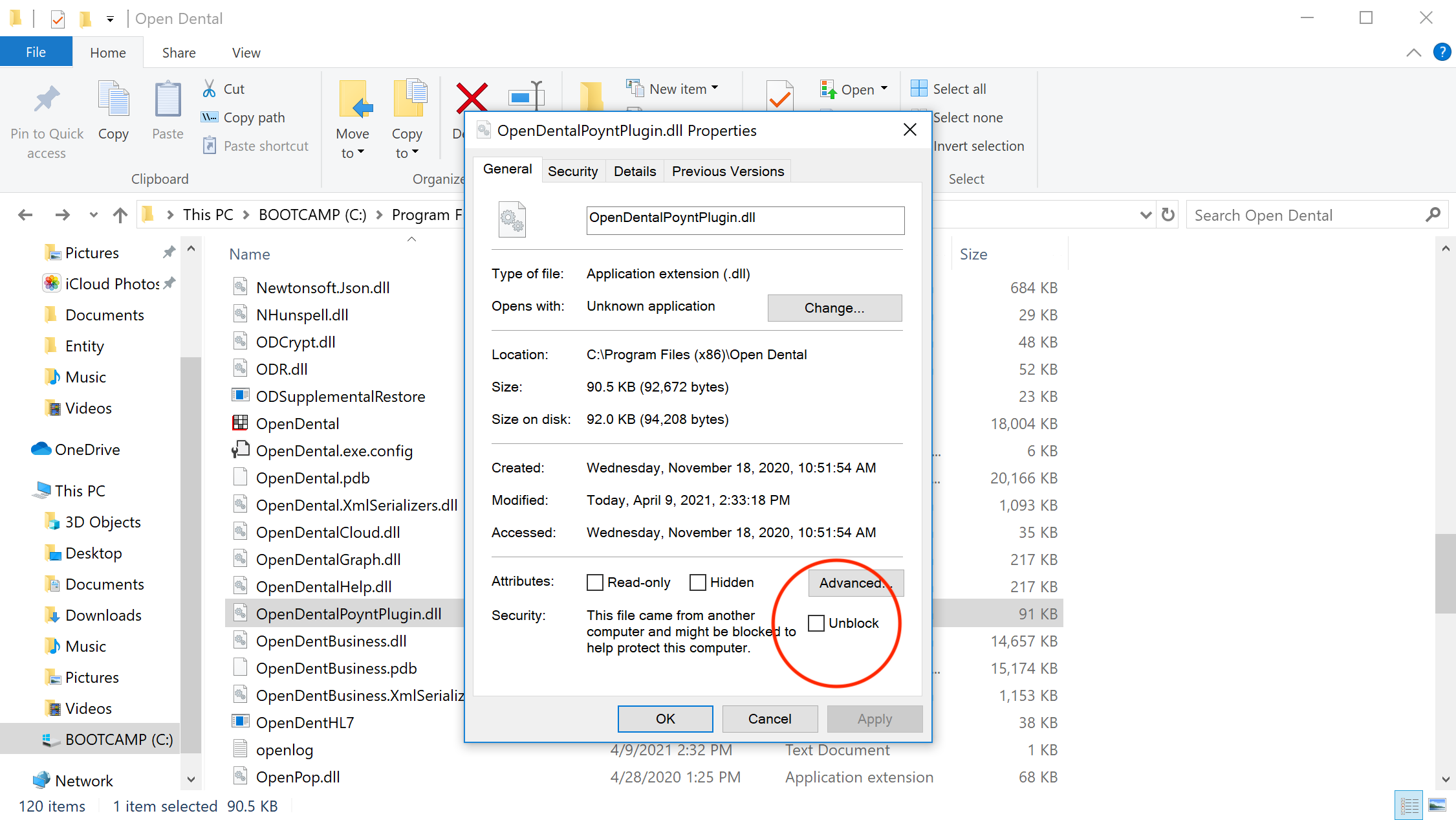Toggle the Read-only checkbox
The height and width of the screenshot is (820, 1456).
[595, 582]
